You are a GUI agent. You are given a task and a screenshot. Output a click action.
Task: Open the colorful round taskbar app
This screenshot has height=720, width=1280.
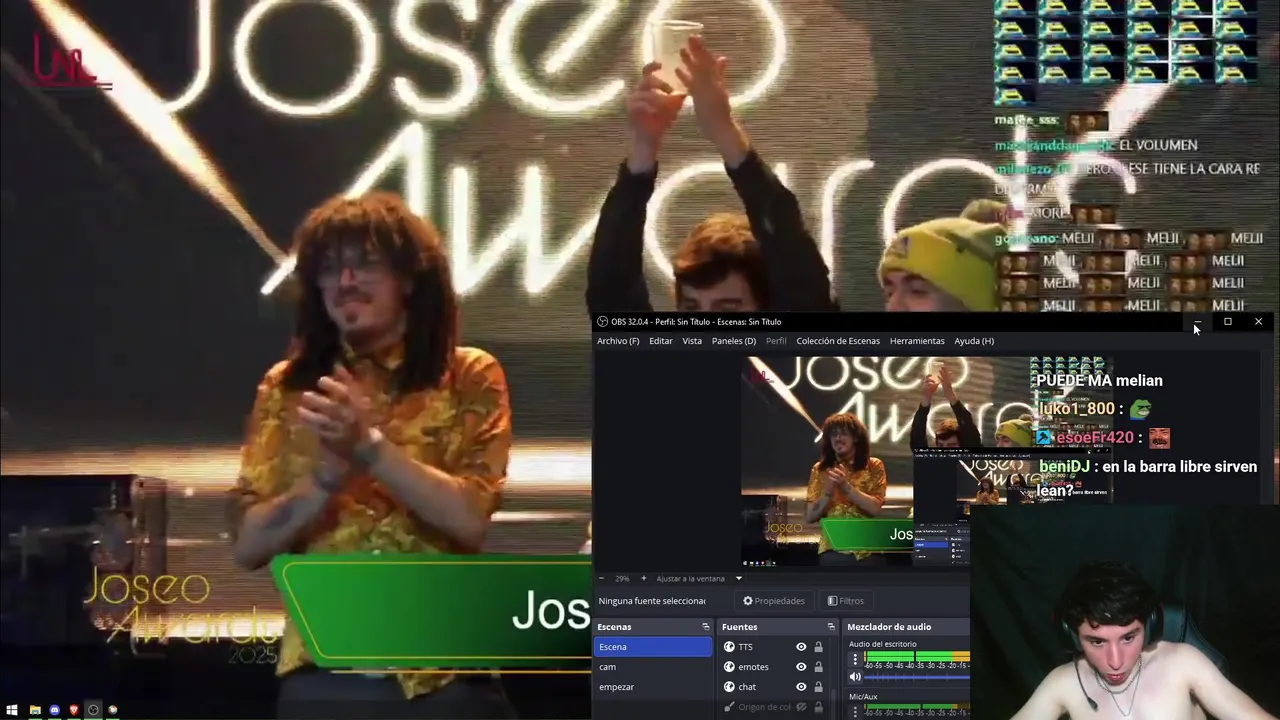tap(113, 710)
